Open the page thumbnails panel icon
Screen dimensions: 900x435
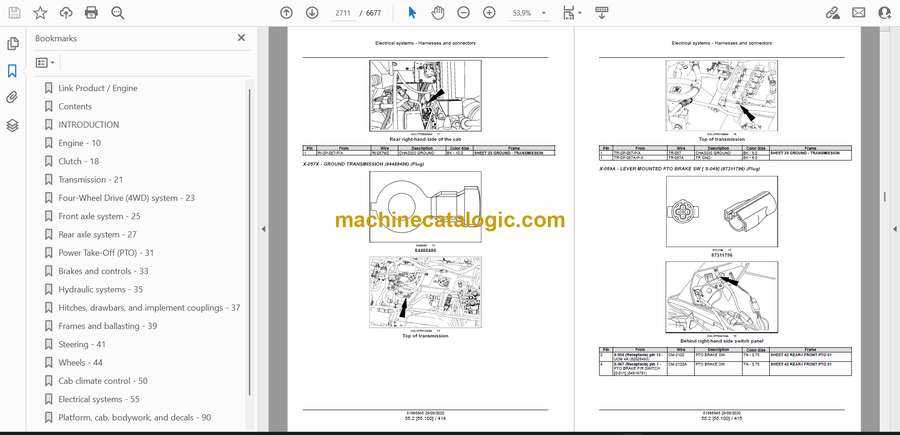coord(12,44)
